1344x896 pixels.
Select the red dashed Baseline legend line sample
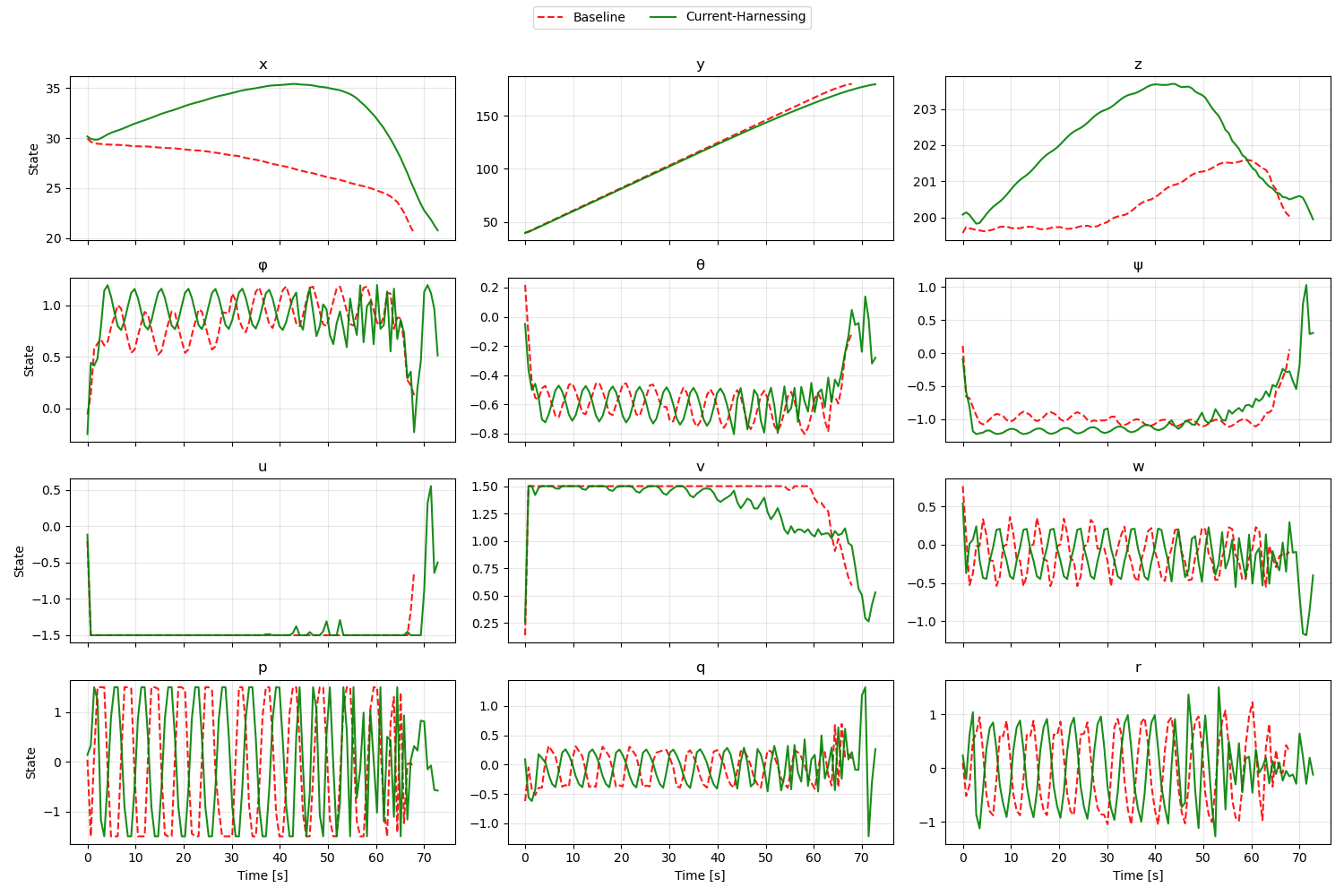pyautogui.click(x=552, y=17)
